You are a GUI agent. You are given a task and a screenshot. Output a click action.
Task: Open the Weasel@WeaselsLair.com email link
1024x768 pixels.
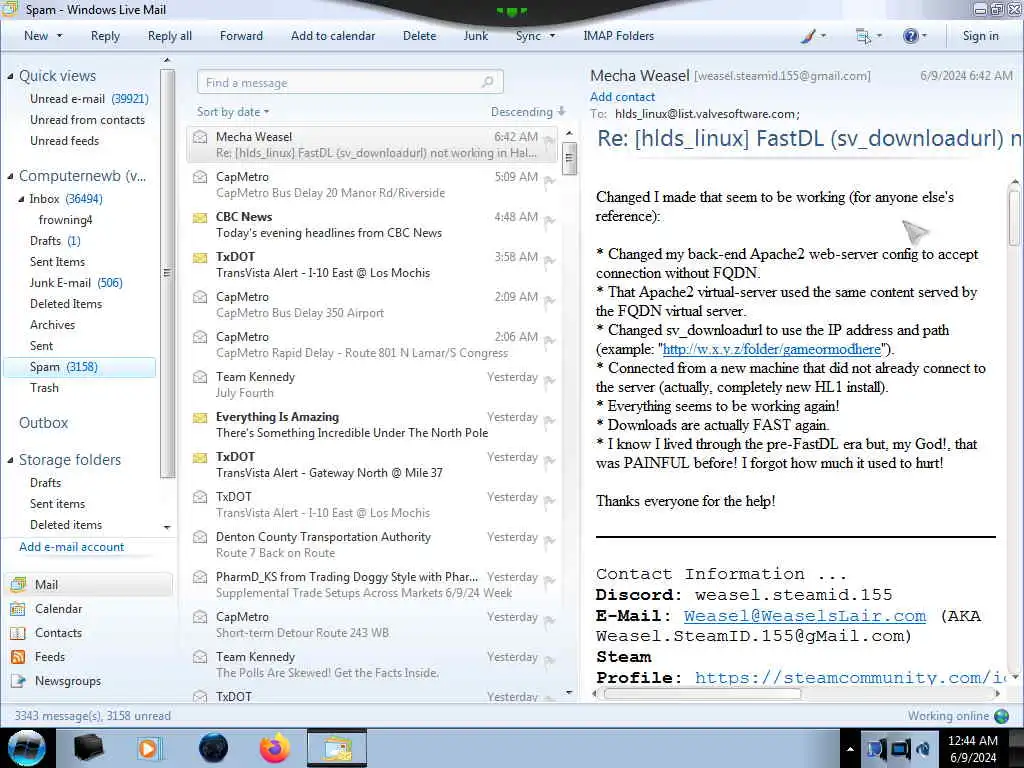point(805,616)
